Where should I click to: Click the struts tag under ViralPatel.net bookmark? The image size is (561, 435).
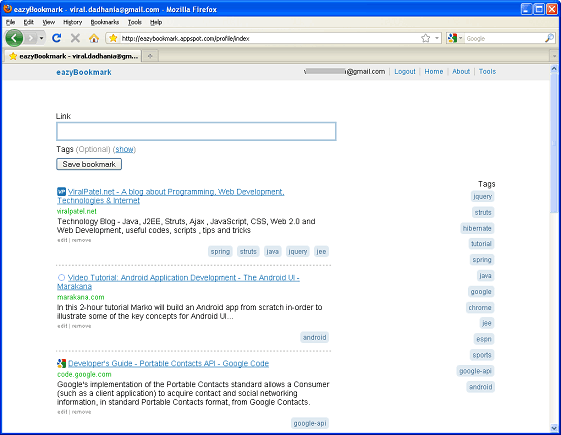(248, 251)
